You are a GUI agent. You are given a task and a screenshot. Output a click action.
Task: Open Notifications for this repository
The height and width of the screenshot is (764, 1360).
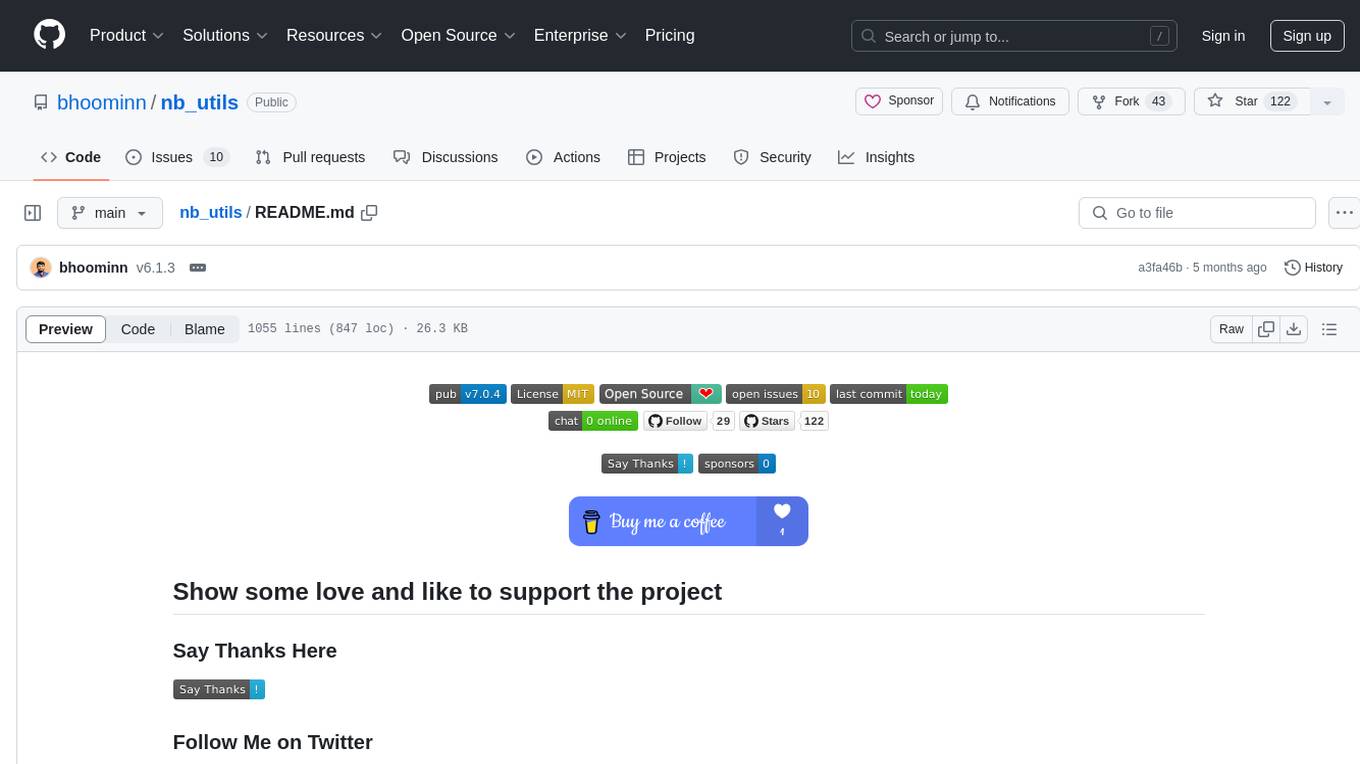point(1010,101)
